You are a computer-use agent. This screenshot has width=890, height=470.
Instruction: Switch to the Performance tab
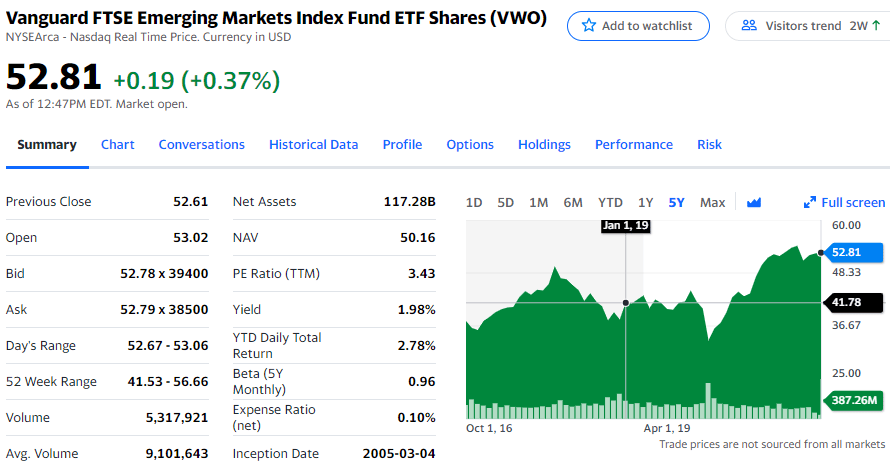point(634,144)
